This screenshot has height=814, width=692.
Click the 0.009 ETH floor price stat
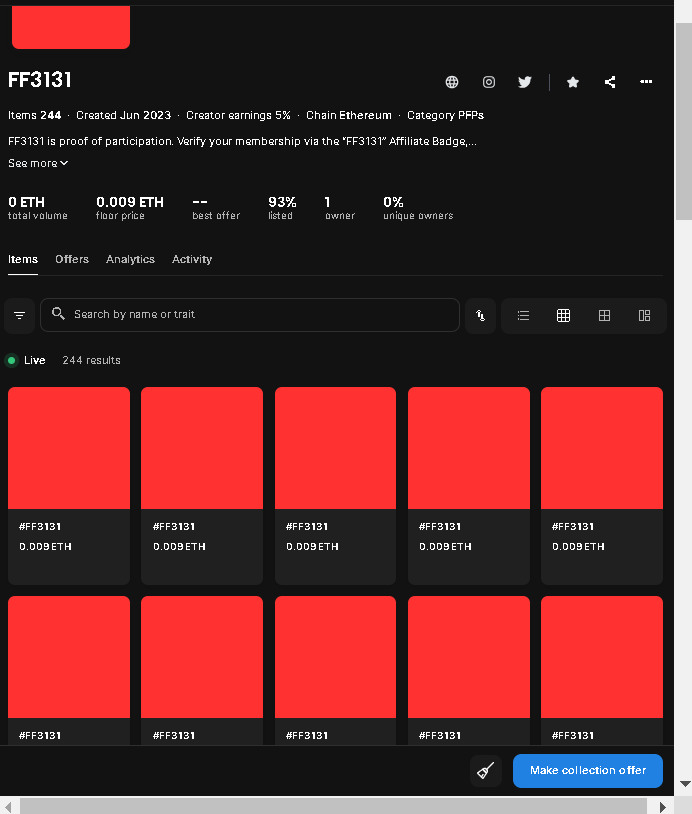point(130,208)
